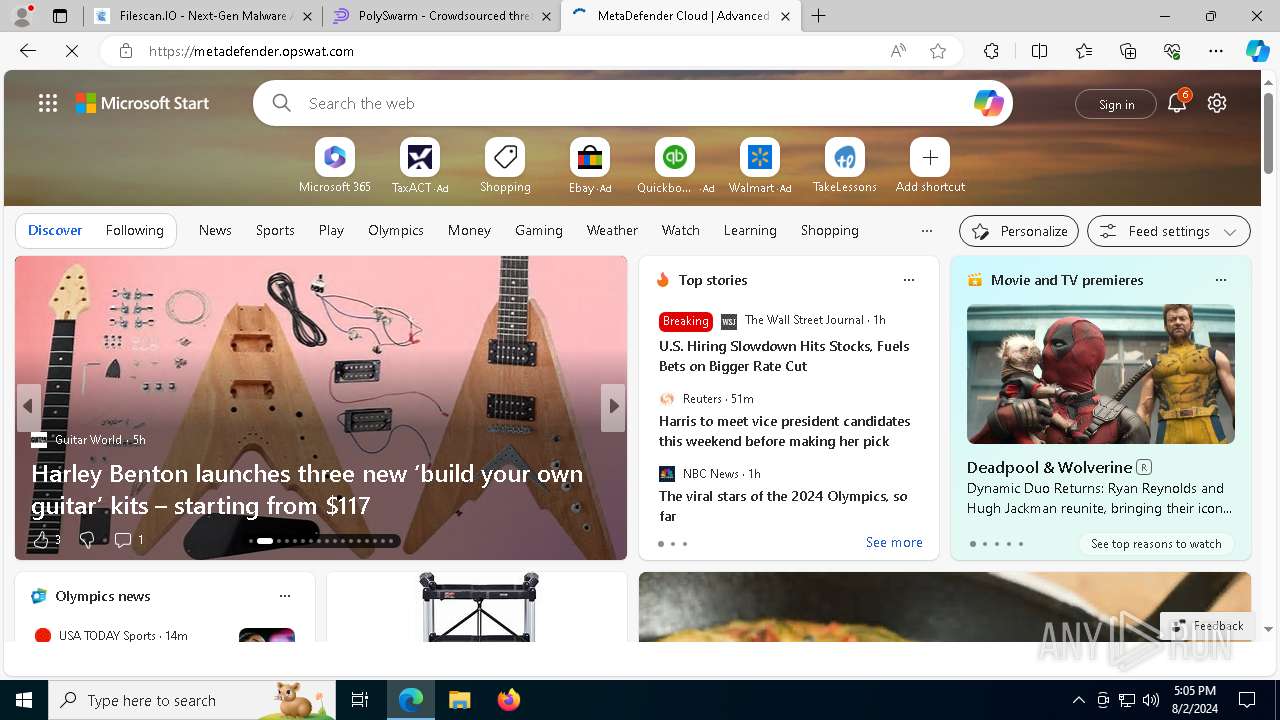Open Movie and TV premieres options menu
This screenshot has height=720, width=1280.
(1221, 280)
